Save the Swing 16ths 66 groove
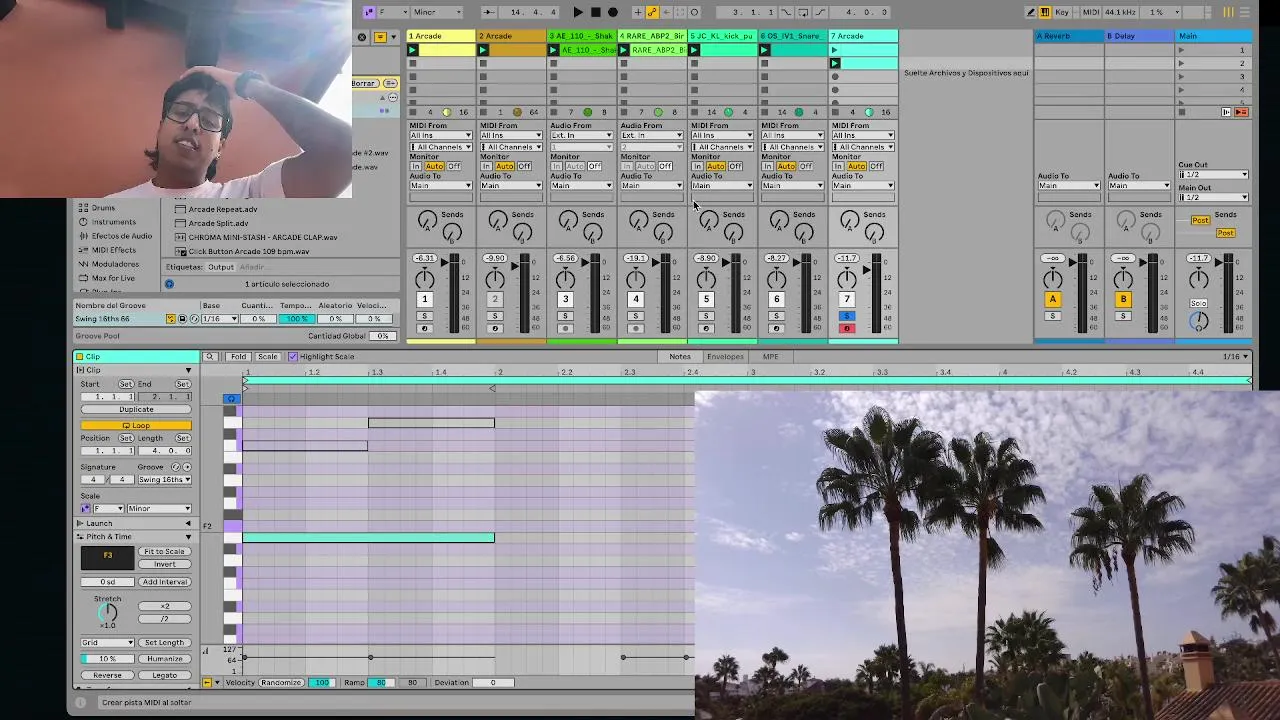This screenshot has width=1280, height=720. (181, 319)
